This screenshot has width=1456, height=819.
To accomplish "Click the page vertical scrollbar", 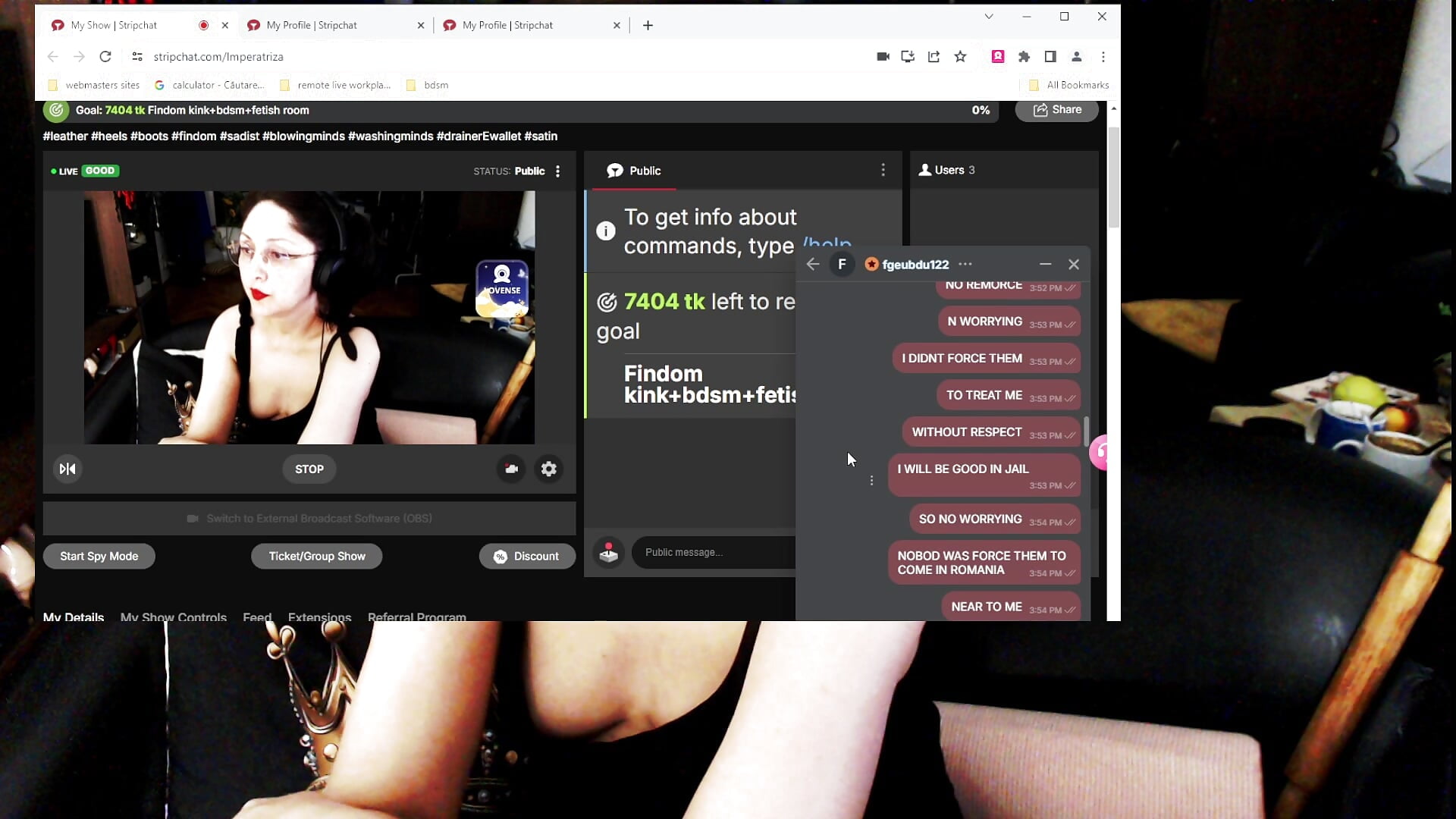I will coord(1113,178).
